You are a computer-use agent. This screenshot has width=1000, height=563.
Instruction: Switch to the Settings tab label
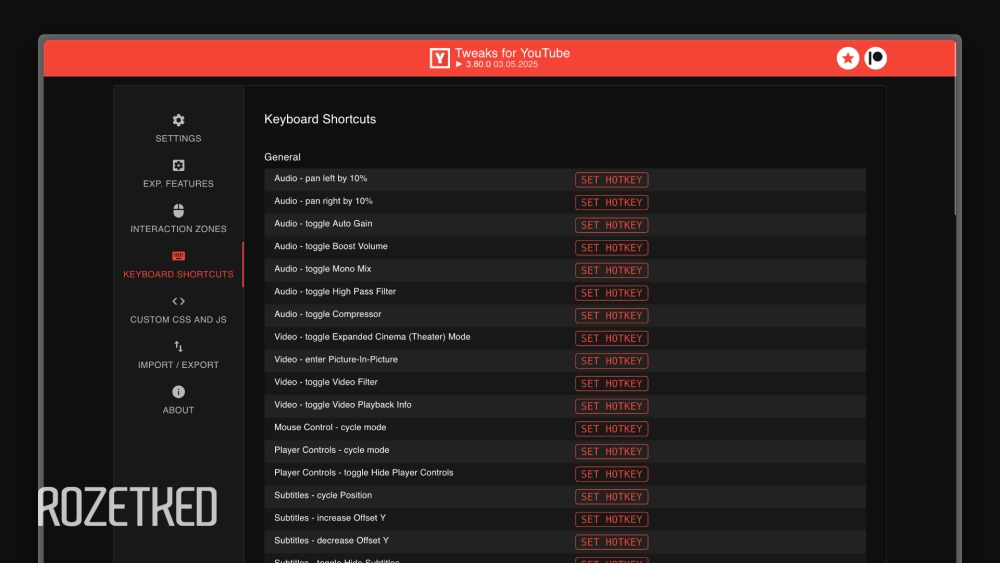pos(178,138)
